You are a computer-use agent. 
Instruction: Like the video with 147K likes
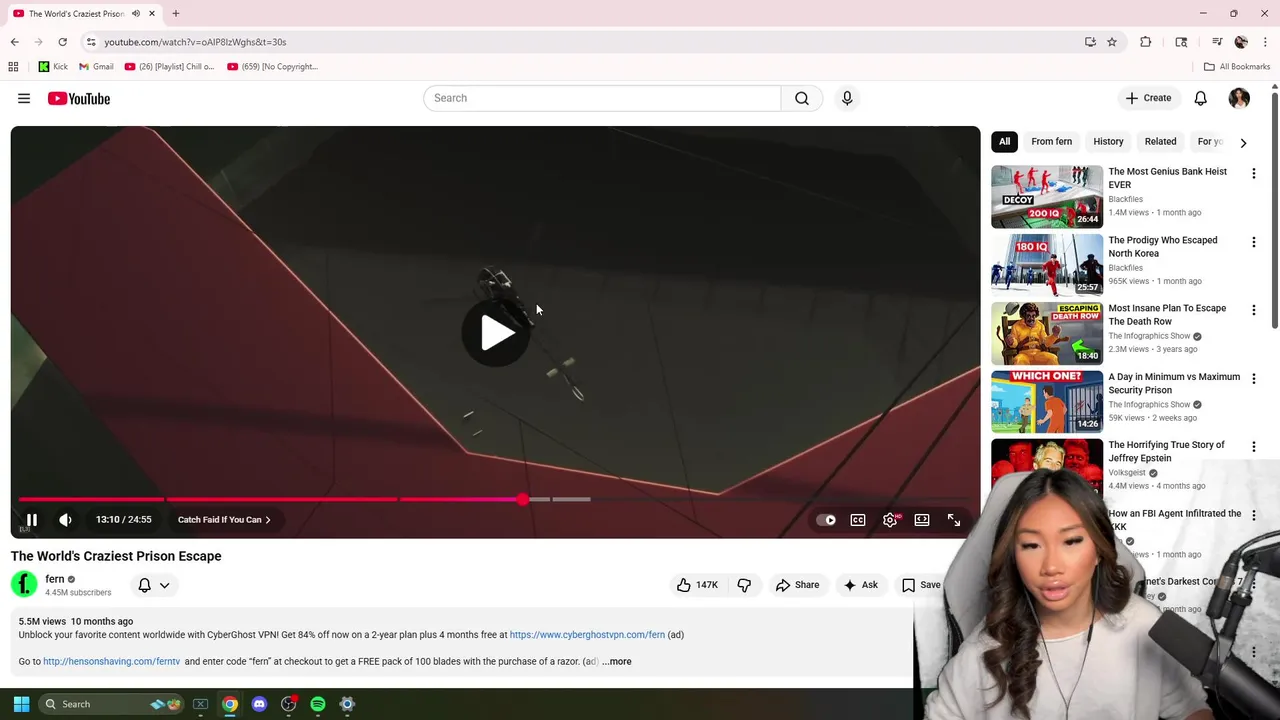coord(699,585)
